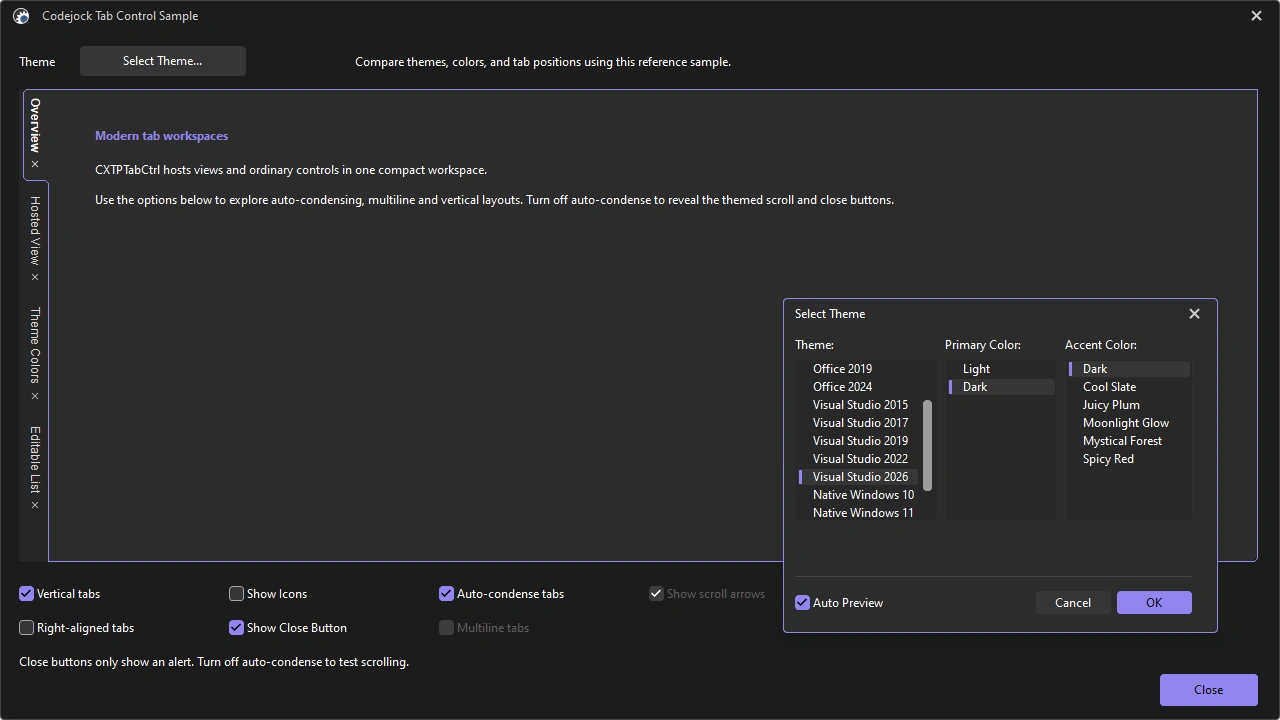
Task: Click the Modern tab workspaces heading
Action: [x=162, y=136]
